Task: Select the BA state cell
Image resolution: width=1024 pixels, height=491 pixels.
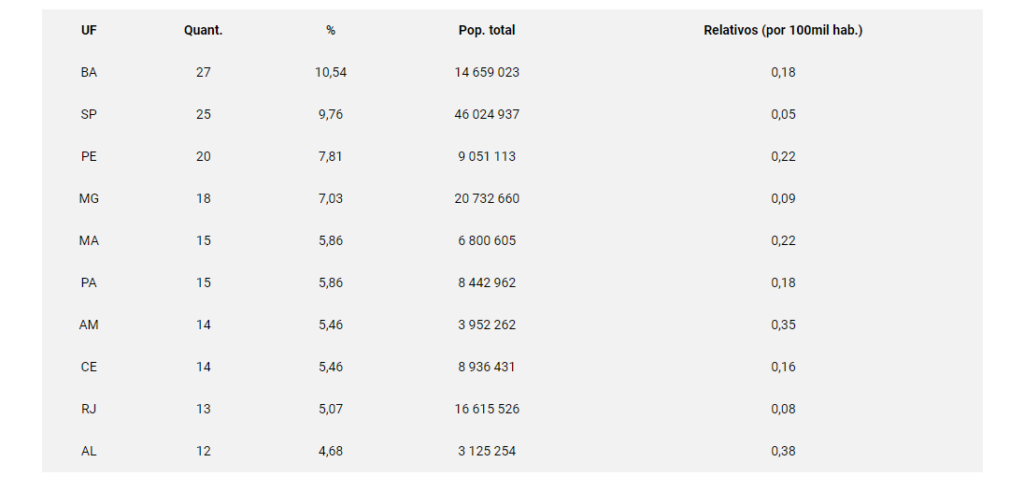Action: 89,72
